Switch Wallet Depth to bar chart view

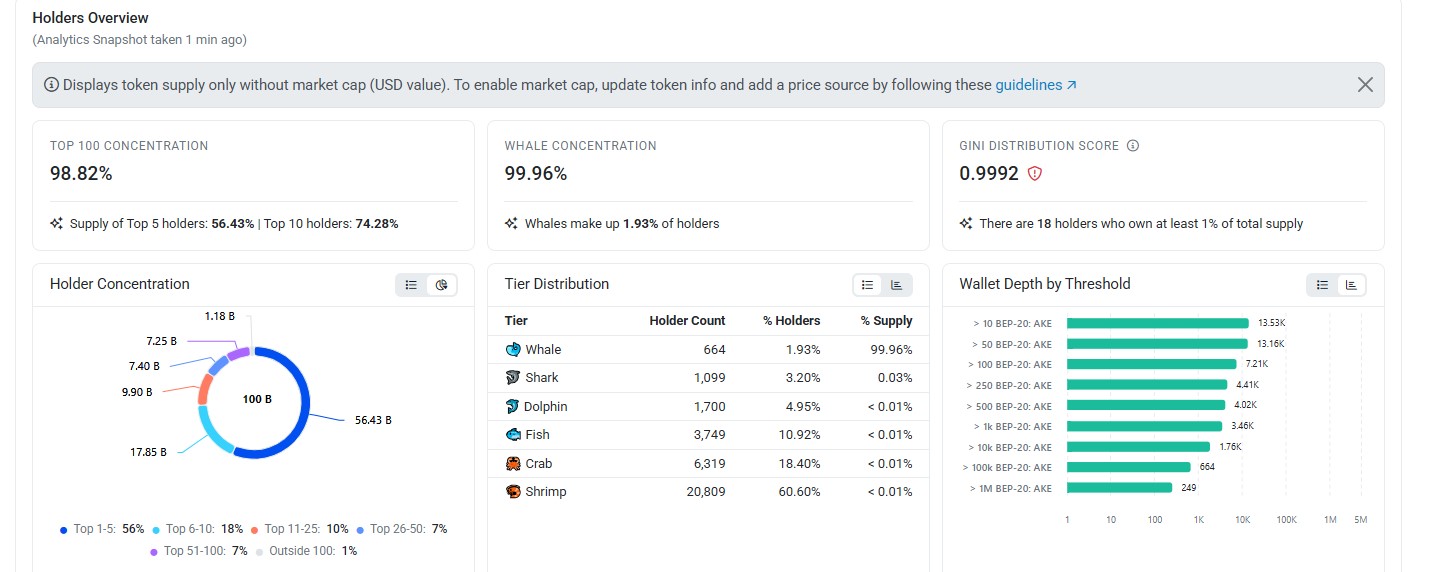point(1351,285)
